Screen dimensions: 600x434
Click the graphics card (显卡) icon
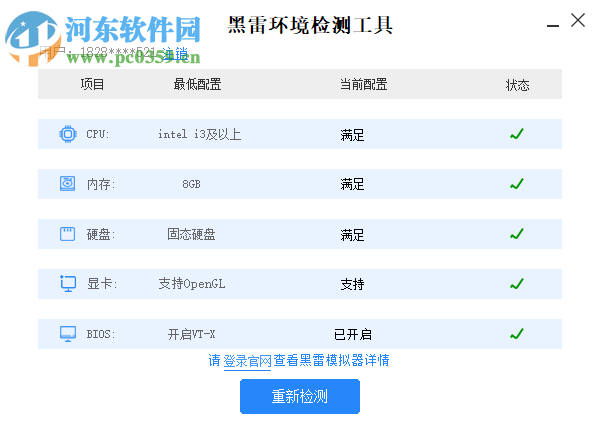click(68, 284)
